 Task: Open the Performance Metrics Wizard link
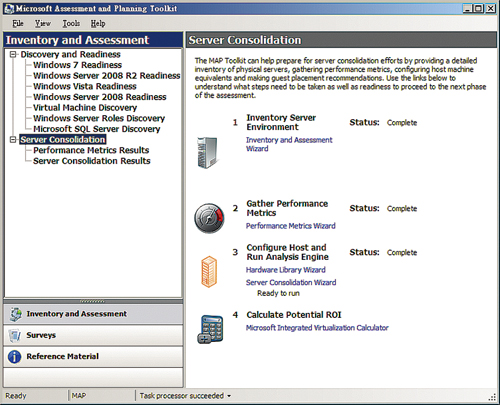click(x=291, y=226)
